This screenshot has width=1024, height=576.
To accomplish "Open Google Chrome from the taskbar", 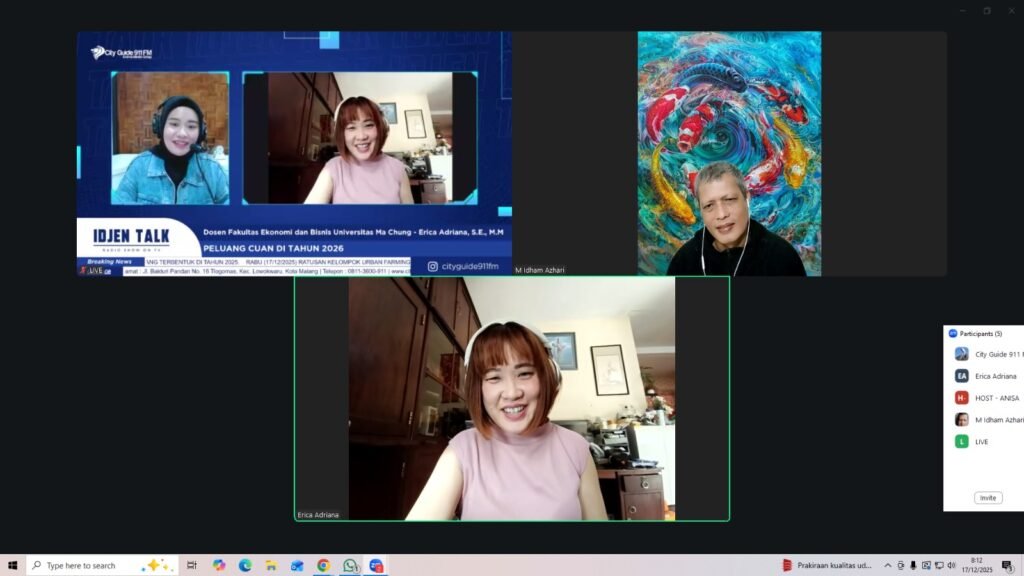I will (323, 565).
